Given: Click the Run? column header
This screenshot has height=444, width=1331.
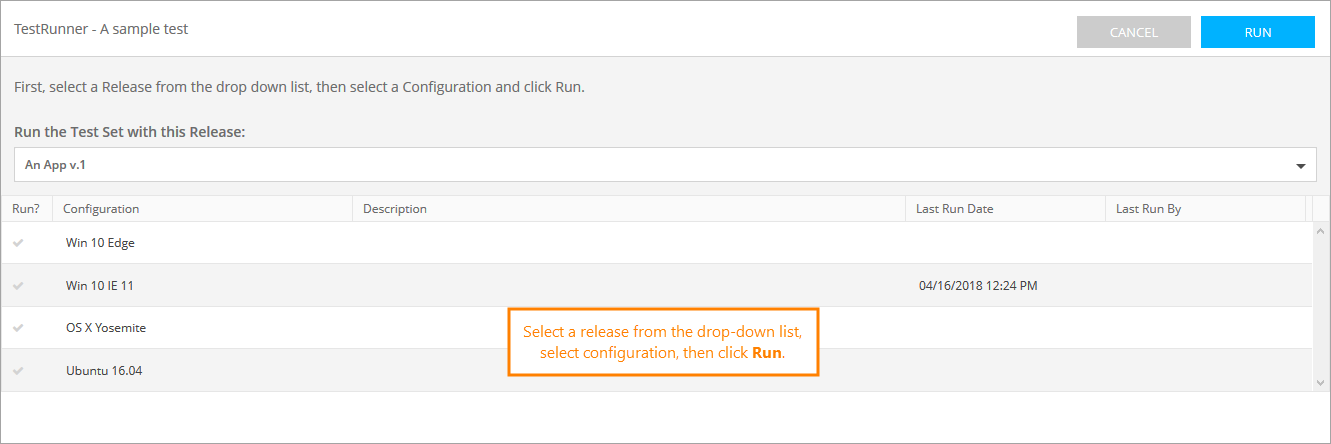Looking at the screenshot, I should coord(26,209).
